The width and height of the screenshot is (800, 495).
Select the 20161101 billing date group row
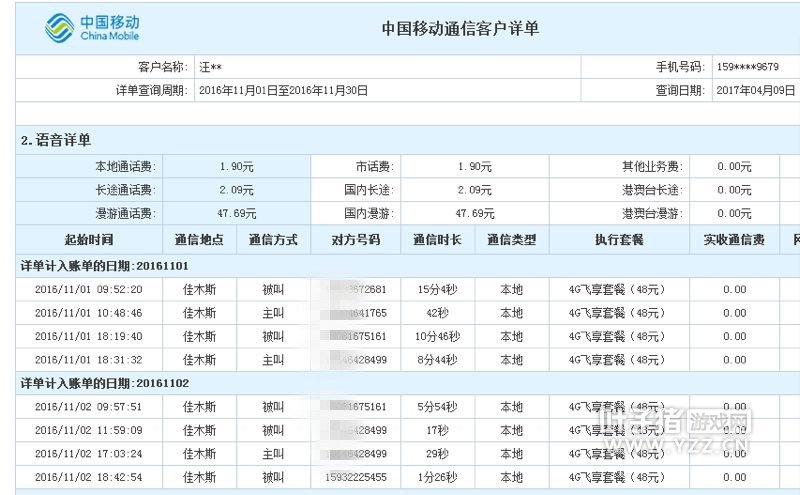click(105, 265)
